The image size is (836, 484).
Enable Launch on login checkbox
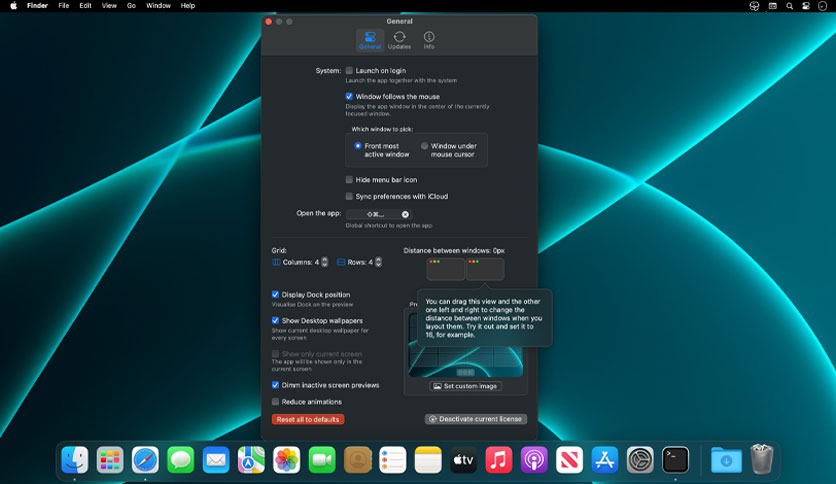pyautogui.click(x=349, y=70)
